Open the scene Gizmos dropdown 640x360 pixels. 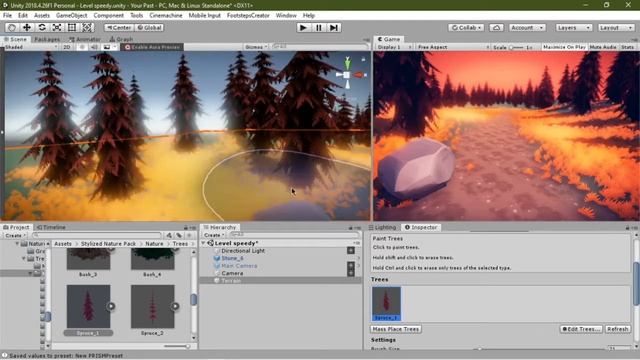pos(256,47)
